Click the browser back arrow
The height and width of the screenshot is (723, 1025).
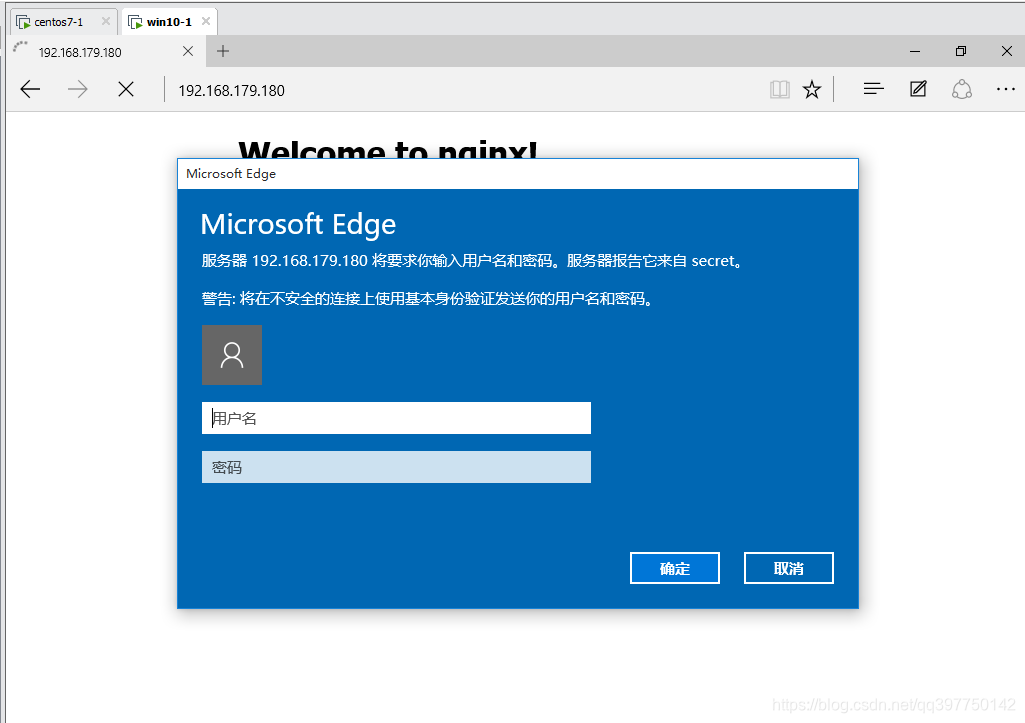(x=30, y=90)
